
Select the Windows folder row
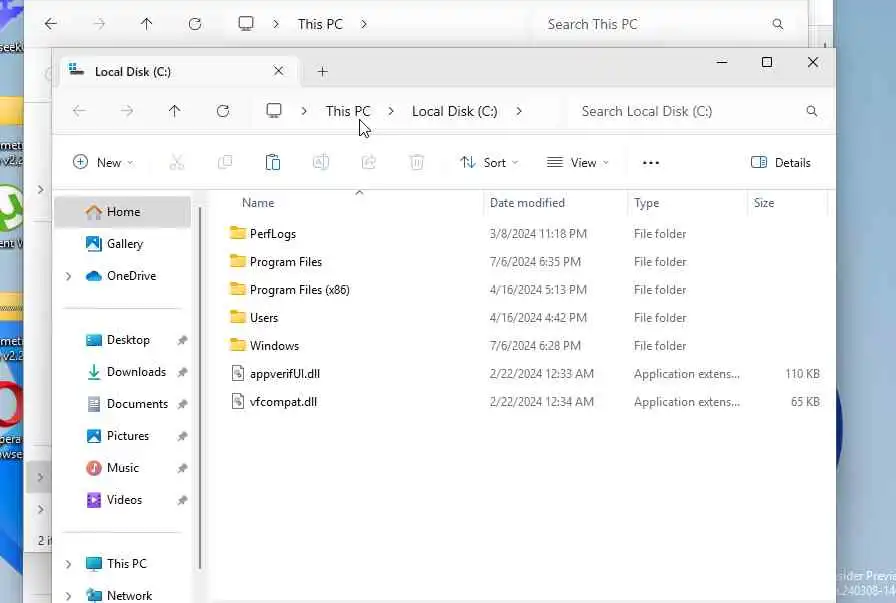[523, 346]
